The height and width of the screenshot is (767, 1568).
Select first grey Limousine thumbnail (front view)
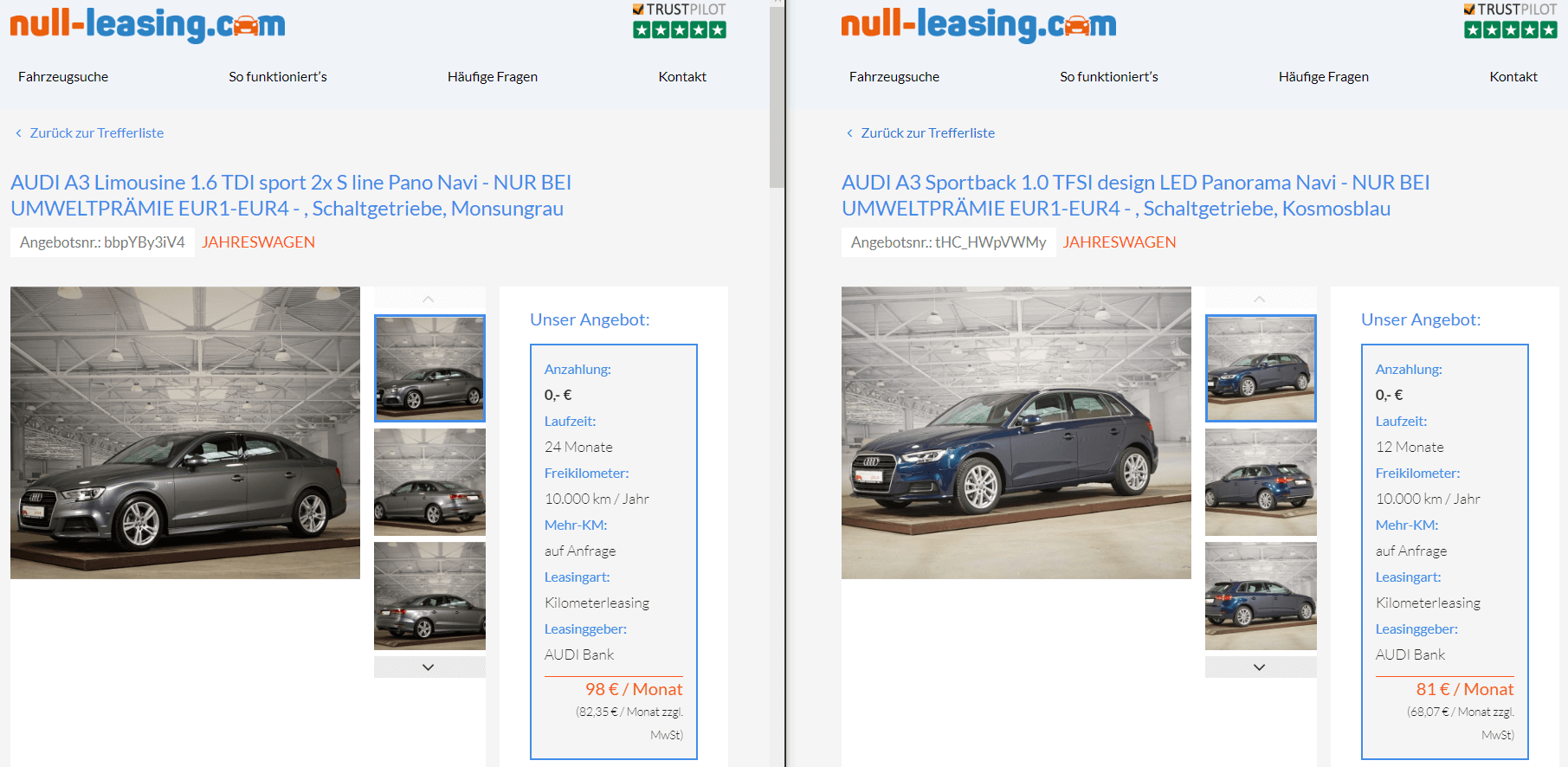(429, 368)
